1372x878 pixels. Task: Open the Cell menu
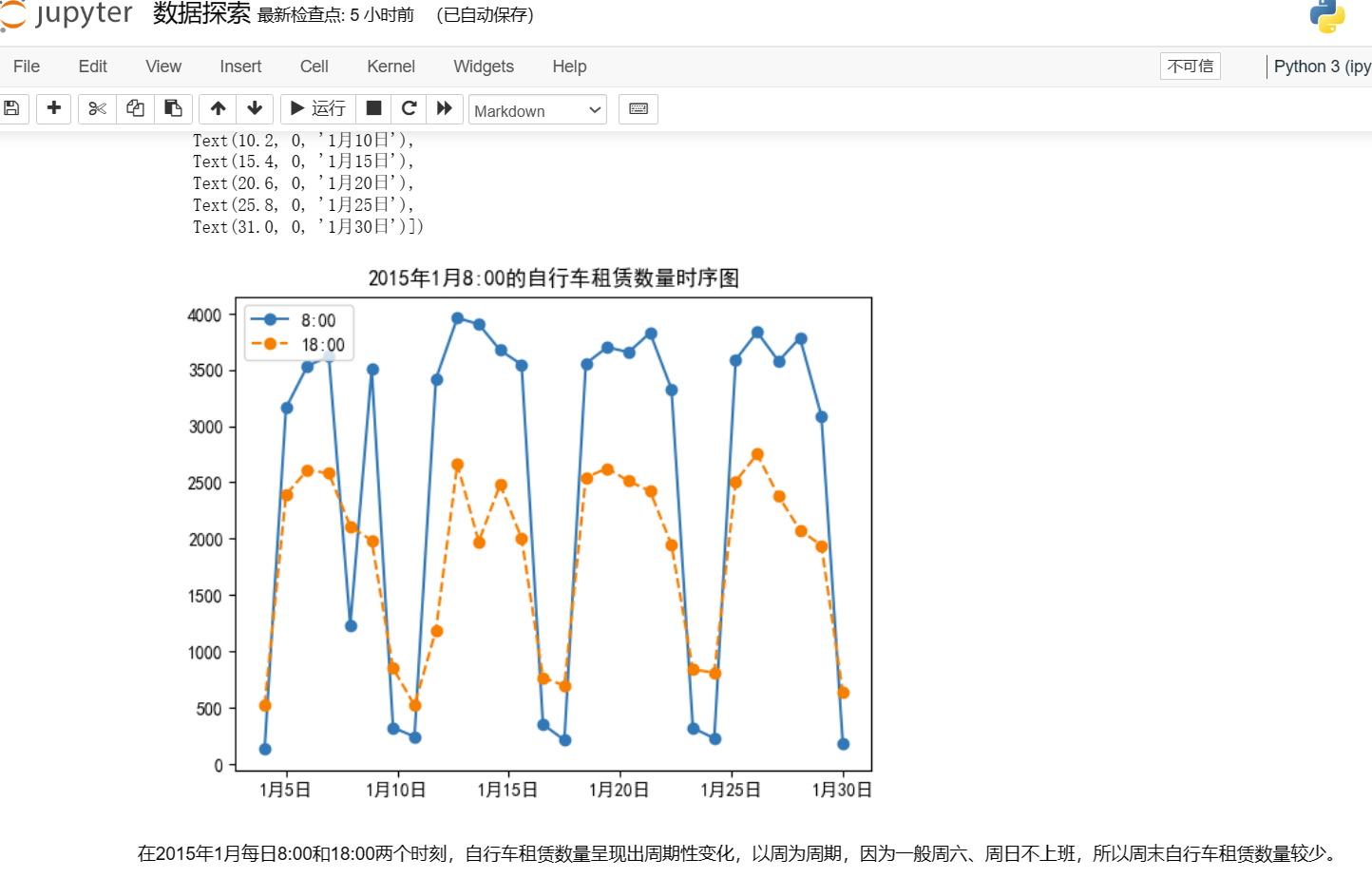[x=314, y=67]
